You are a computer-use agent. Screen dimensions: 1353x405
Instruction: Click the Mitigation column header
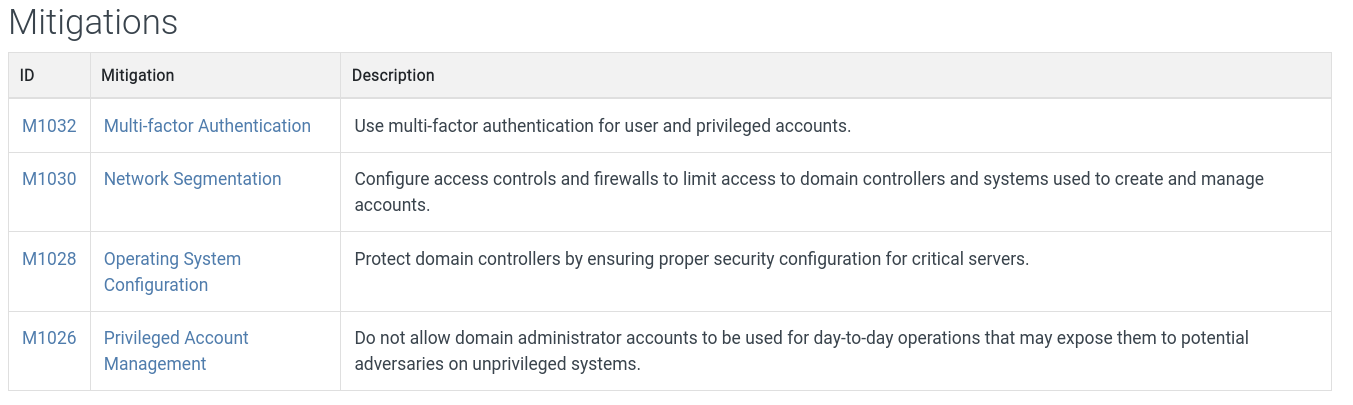click(x=138, y=76)
